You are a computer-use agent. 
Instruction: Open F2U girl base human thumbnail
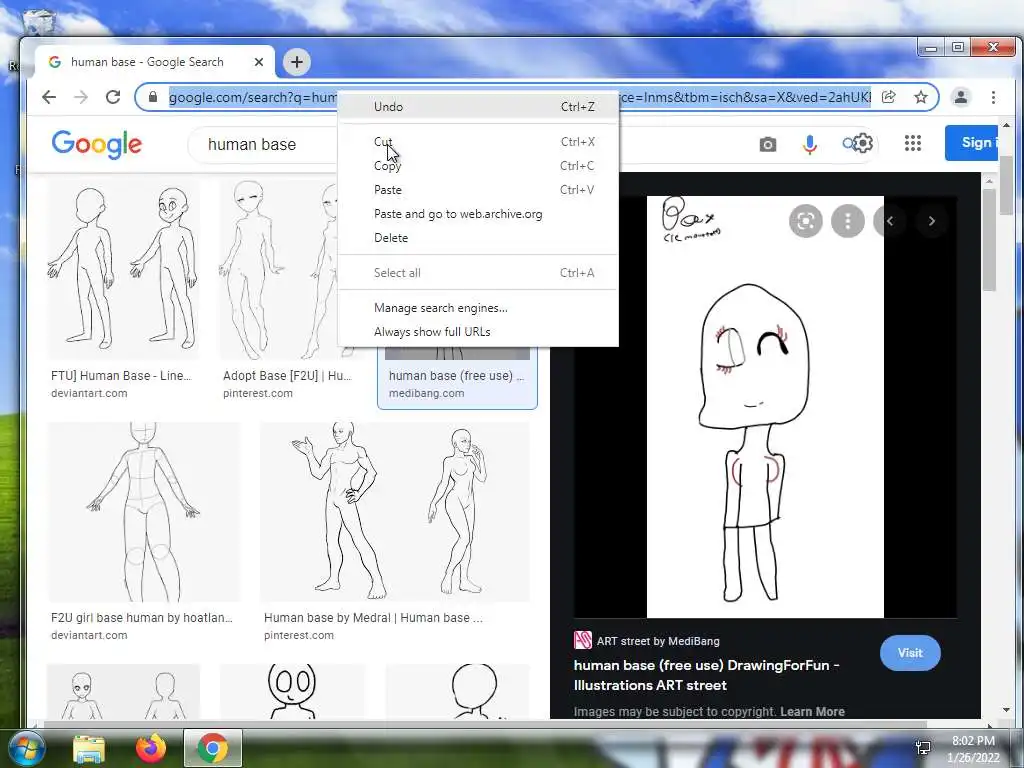click(144, 512)
